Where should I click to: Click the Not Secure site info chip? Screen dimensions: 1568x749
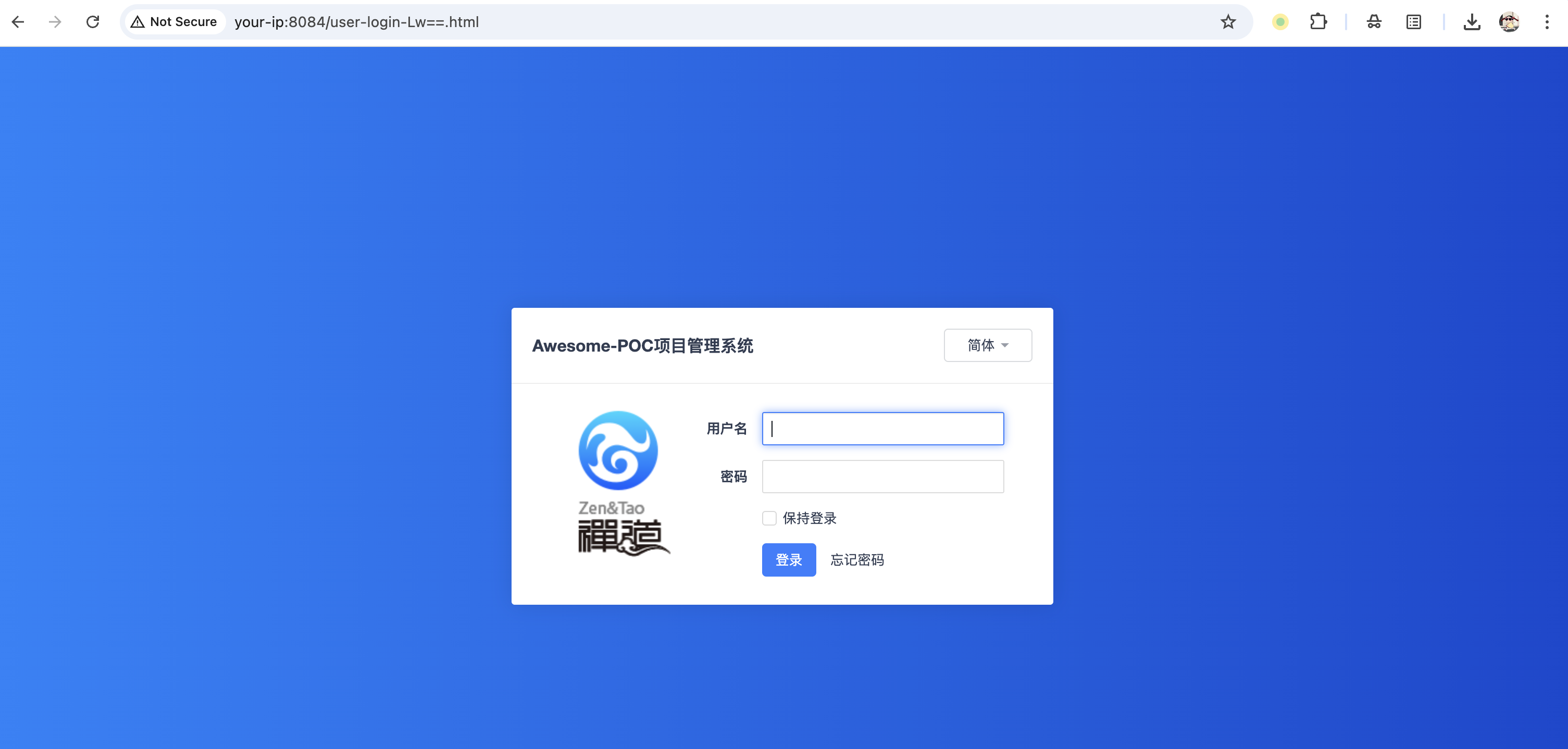click(x=174, y=22)
